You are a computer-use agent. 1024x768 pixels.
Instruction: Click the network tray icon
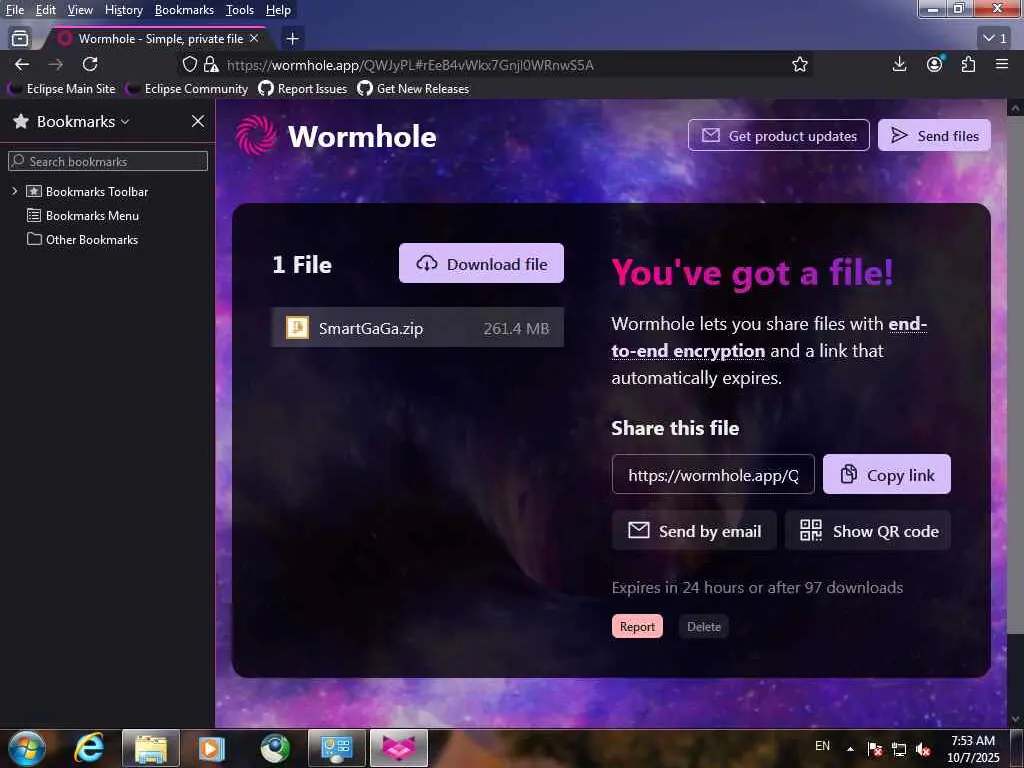point(899,749)
